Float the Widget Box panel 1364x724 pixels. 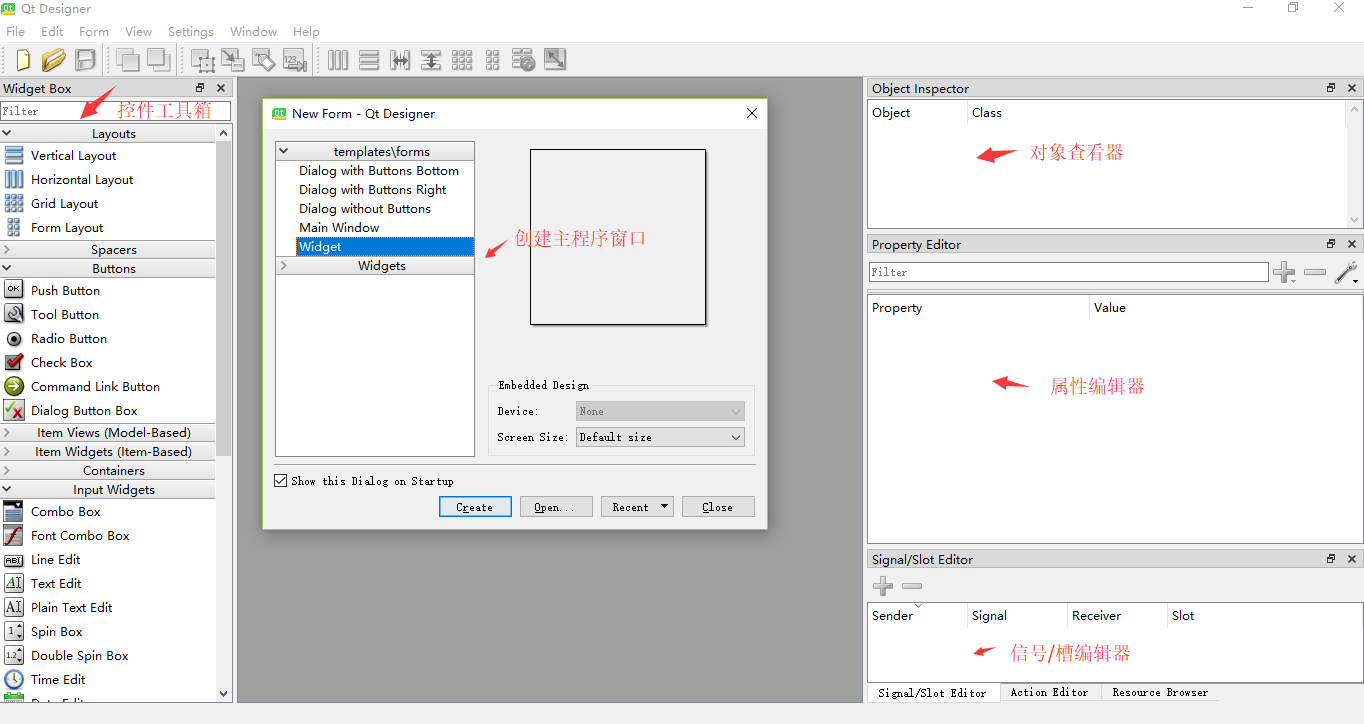200,88
